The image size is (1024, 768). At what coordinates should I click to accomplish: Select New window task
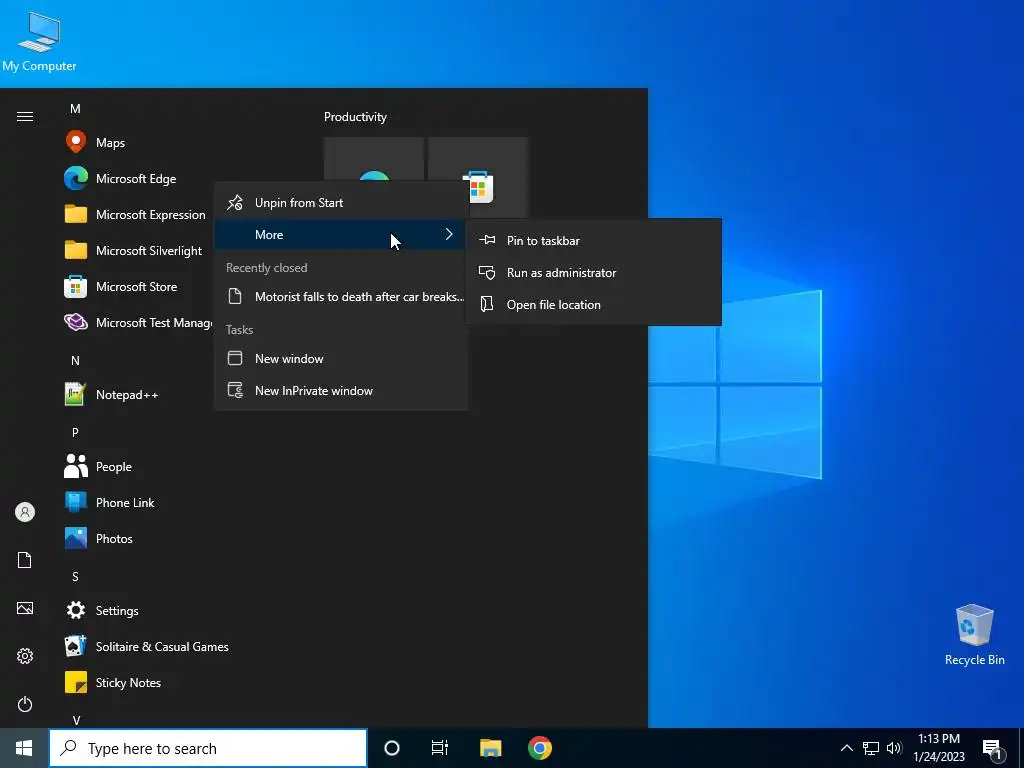coord(341,359)
